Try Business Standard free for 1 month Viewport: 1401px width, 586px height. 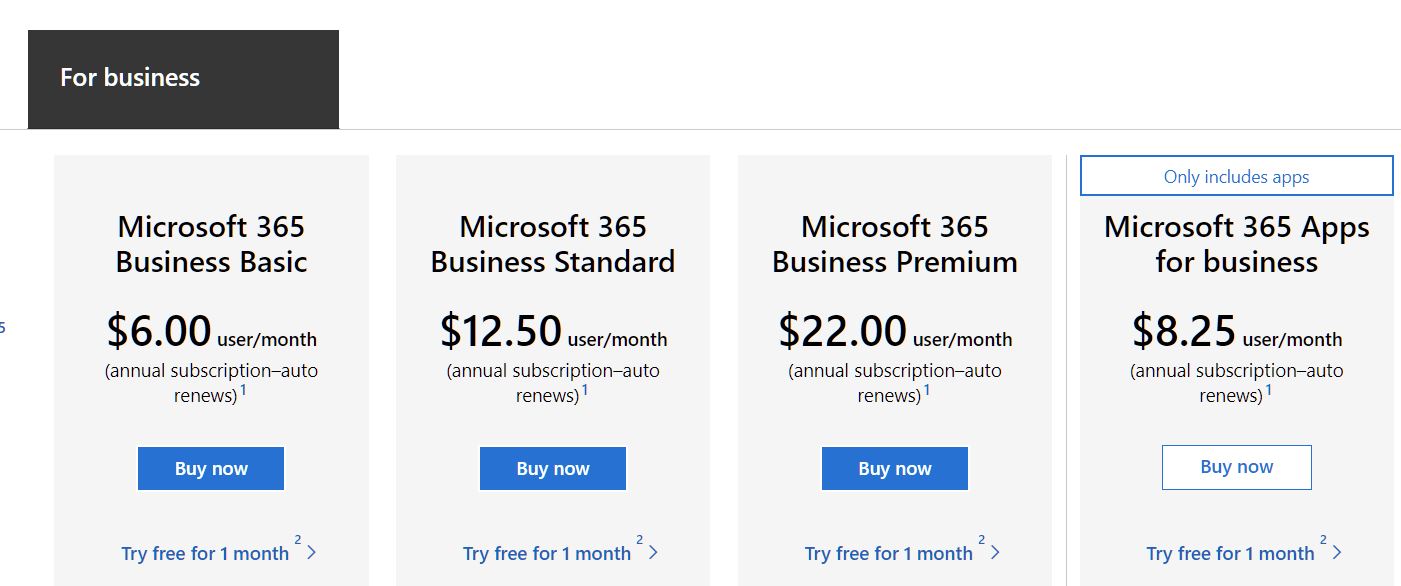pos(546,553)
